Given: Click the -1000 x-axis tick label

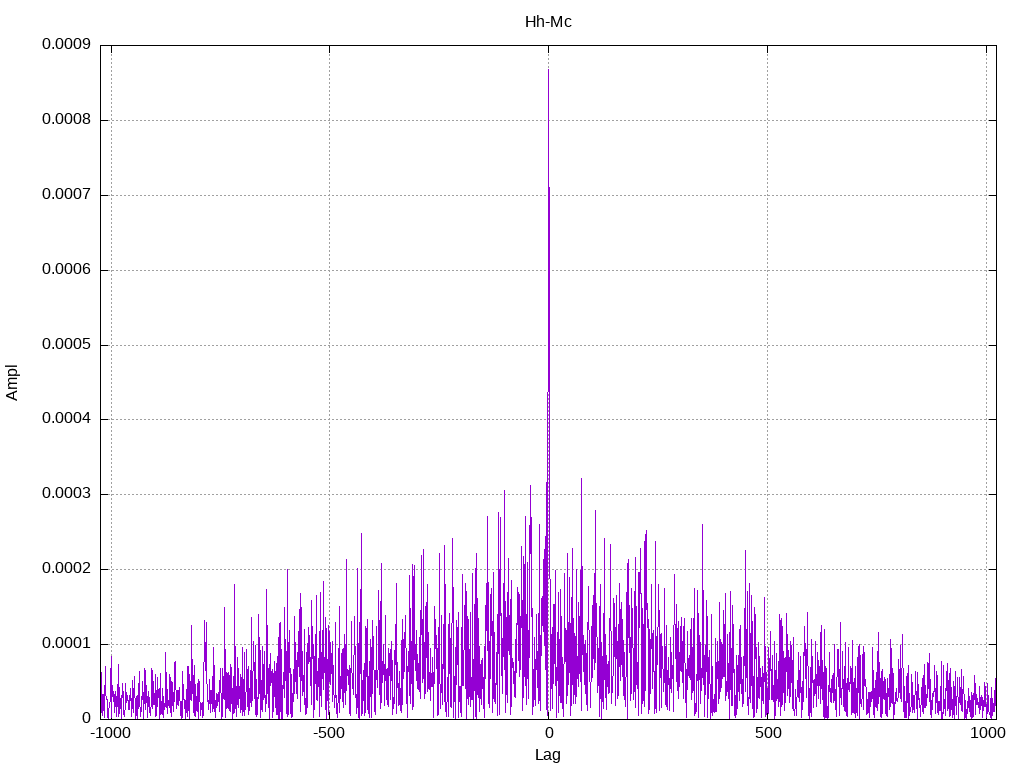Looking at the screenshot, I should click(x=110, y=733).
